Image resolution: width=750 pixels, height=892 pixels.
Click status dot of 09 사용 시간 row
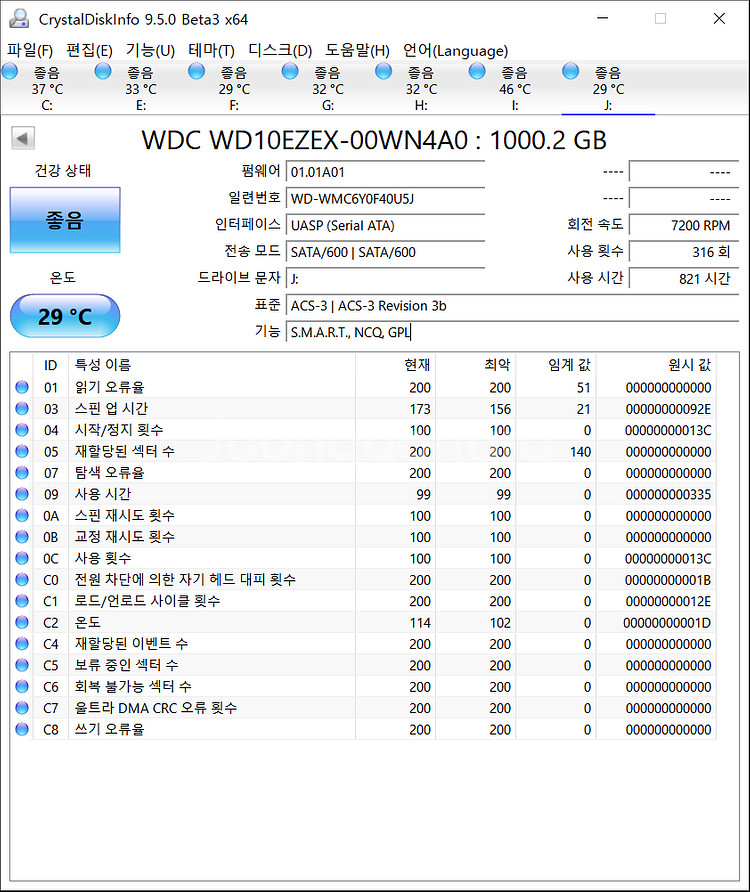[22, 494]
